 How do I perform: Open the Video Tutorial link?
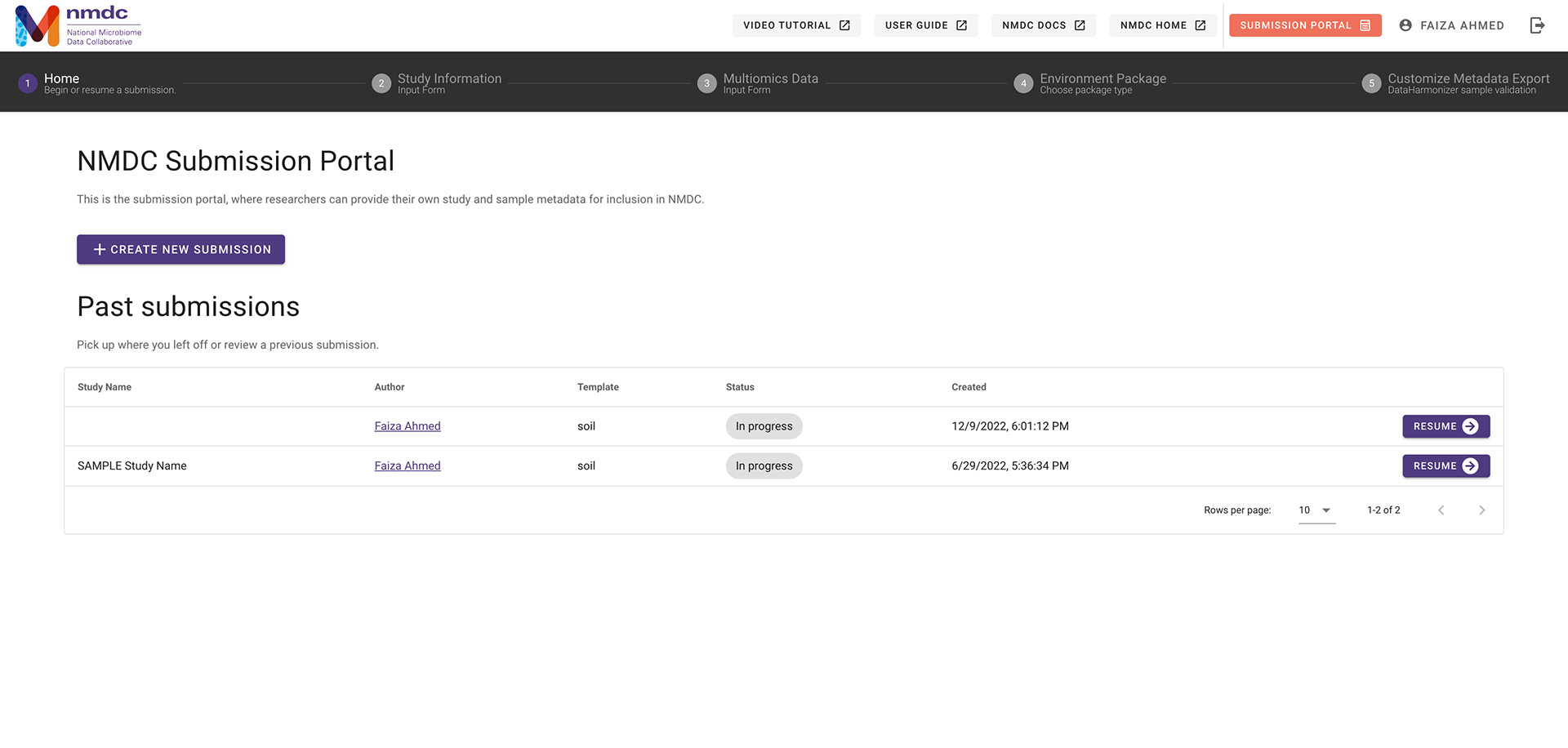click(796, 25)
